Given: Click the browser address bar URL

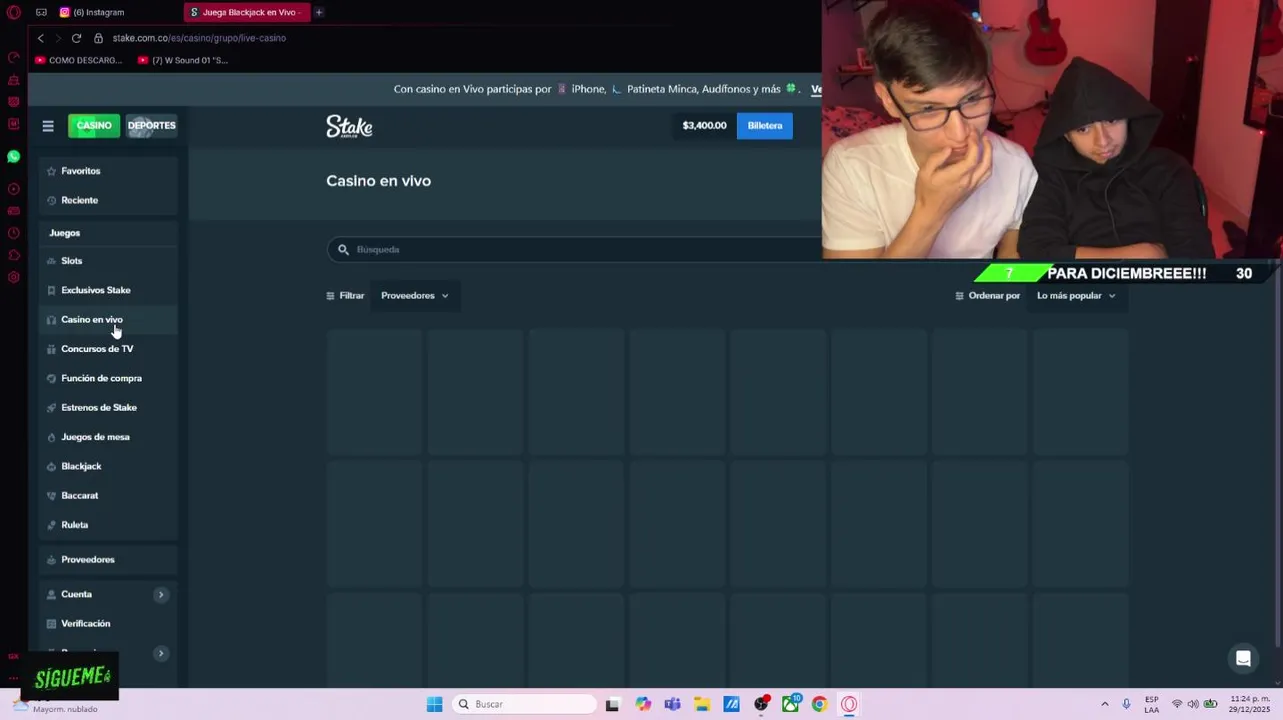Looking at the screenshot, I should (x=199, y=38).
